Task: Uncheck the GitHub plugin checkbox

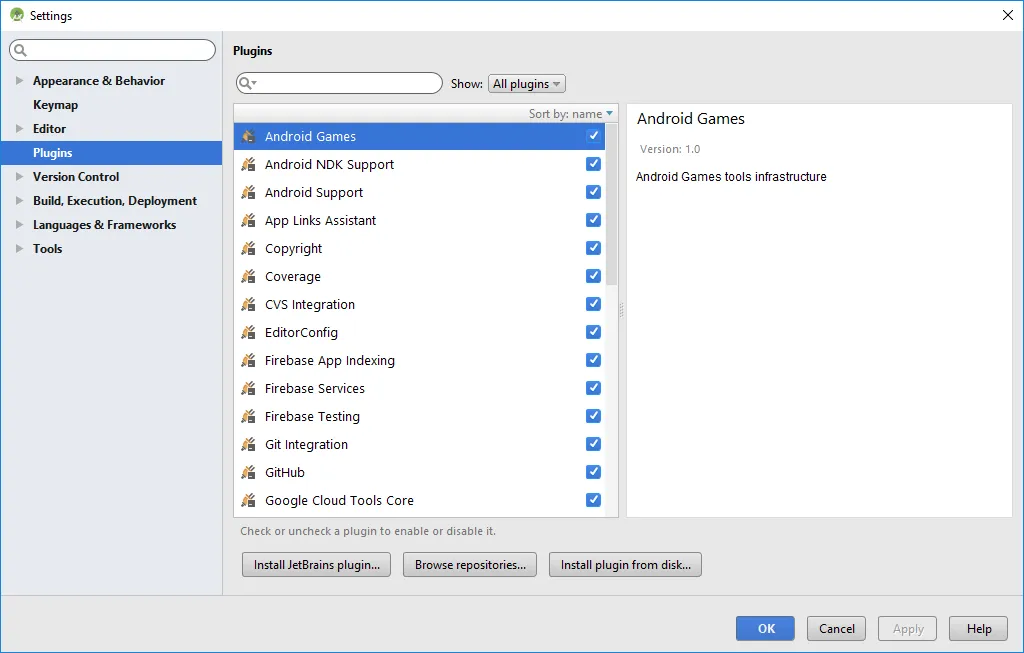Action: (593, 472)
